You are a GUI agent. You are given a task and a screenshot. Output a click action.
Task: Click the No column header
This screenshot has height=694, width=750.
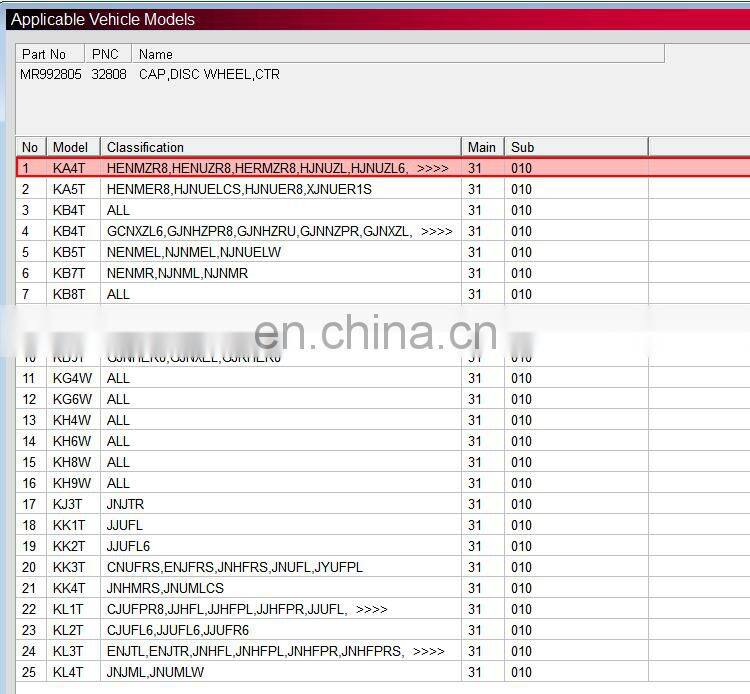30,147
